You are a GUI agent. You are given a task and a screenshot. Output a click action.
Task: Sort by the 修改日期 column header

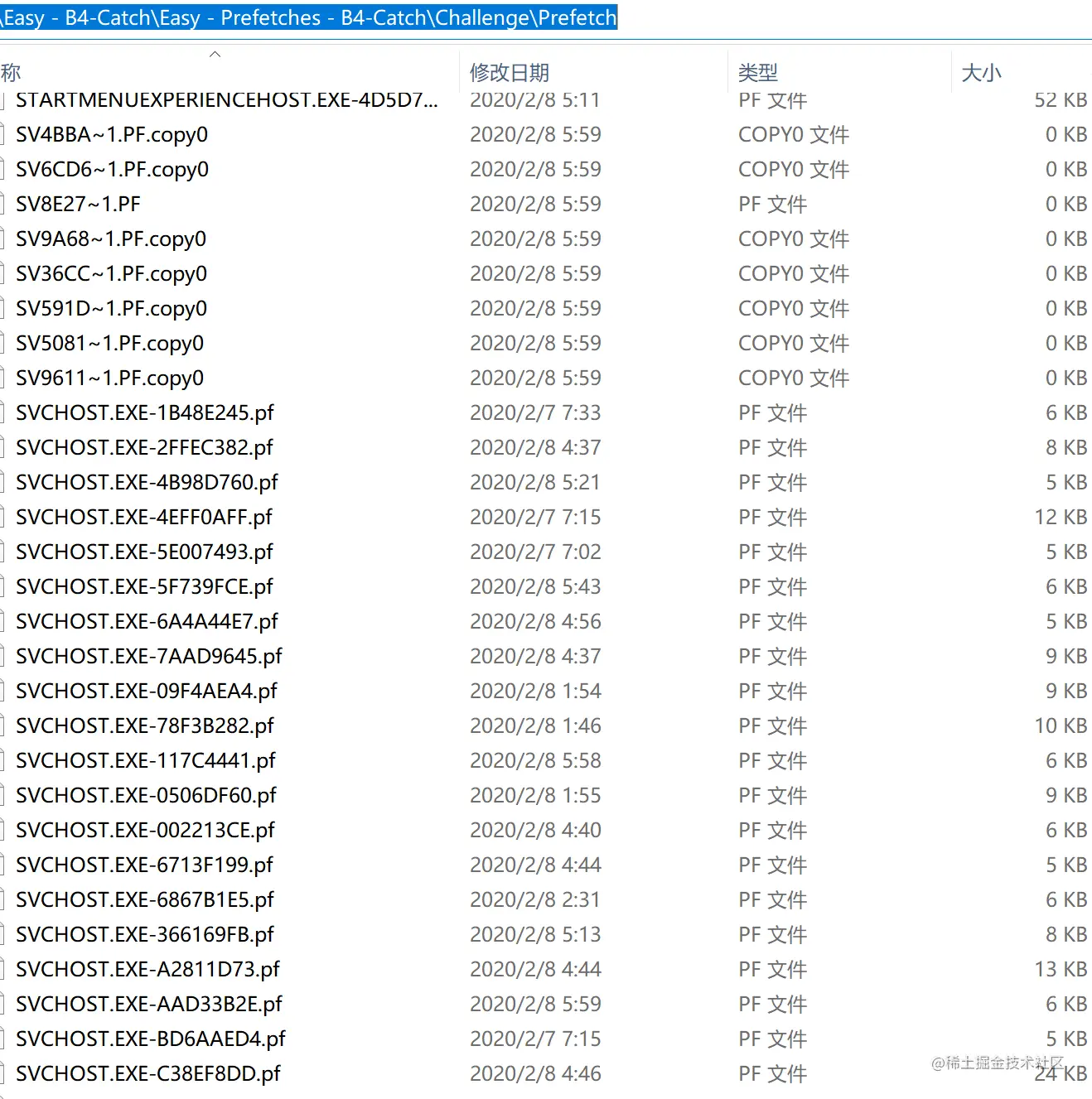point(510,73)
